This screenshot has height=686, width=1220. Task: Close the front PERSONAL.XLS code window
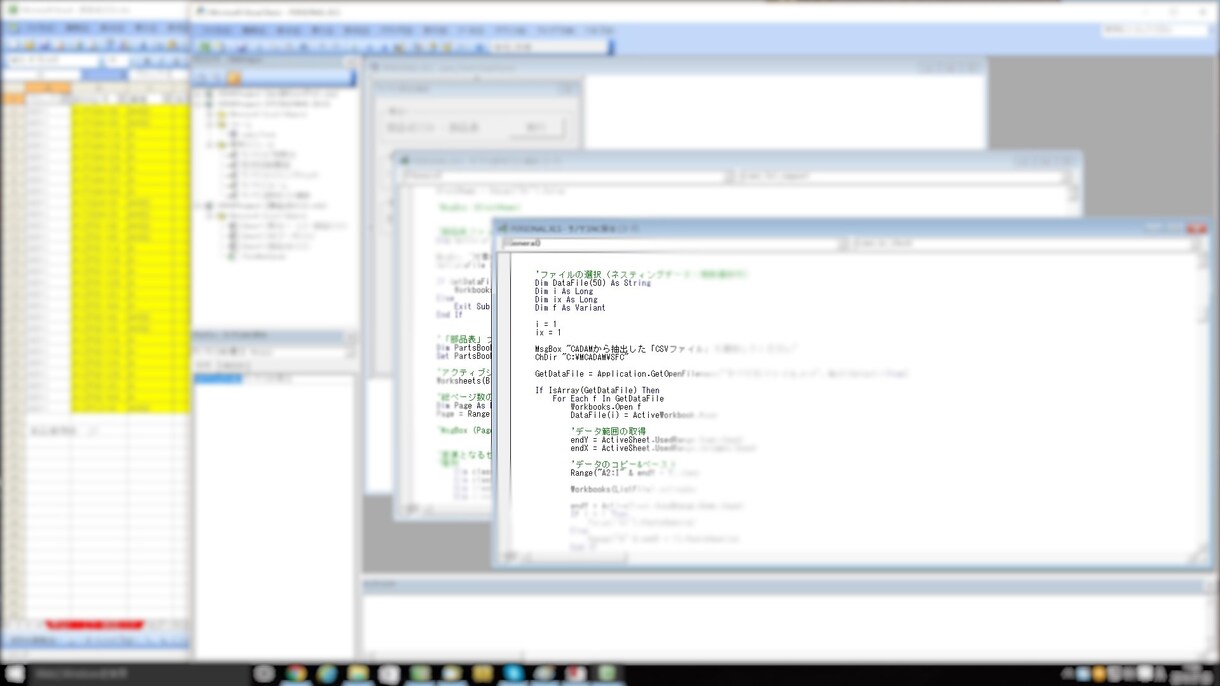click(1196, 229)
